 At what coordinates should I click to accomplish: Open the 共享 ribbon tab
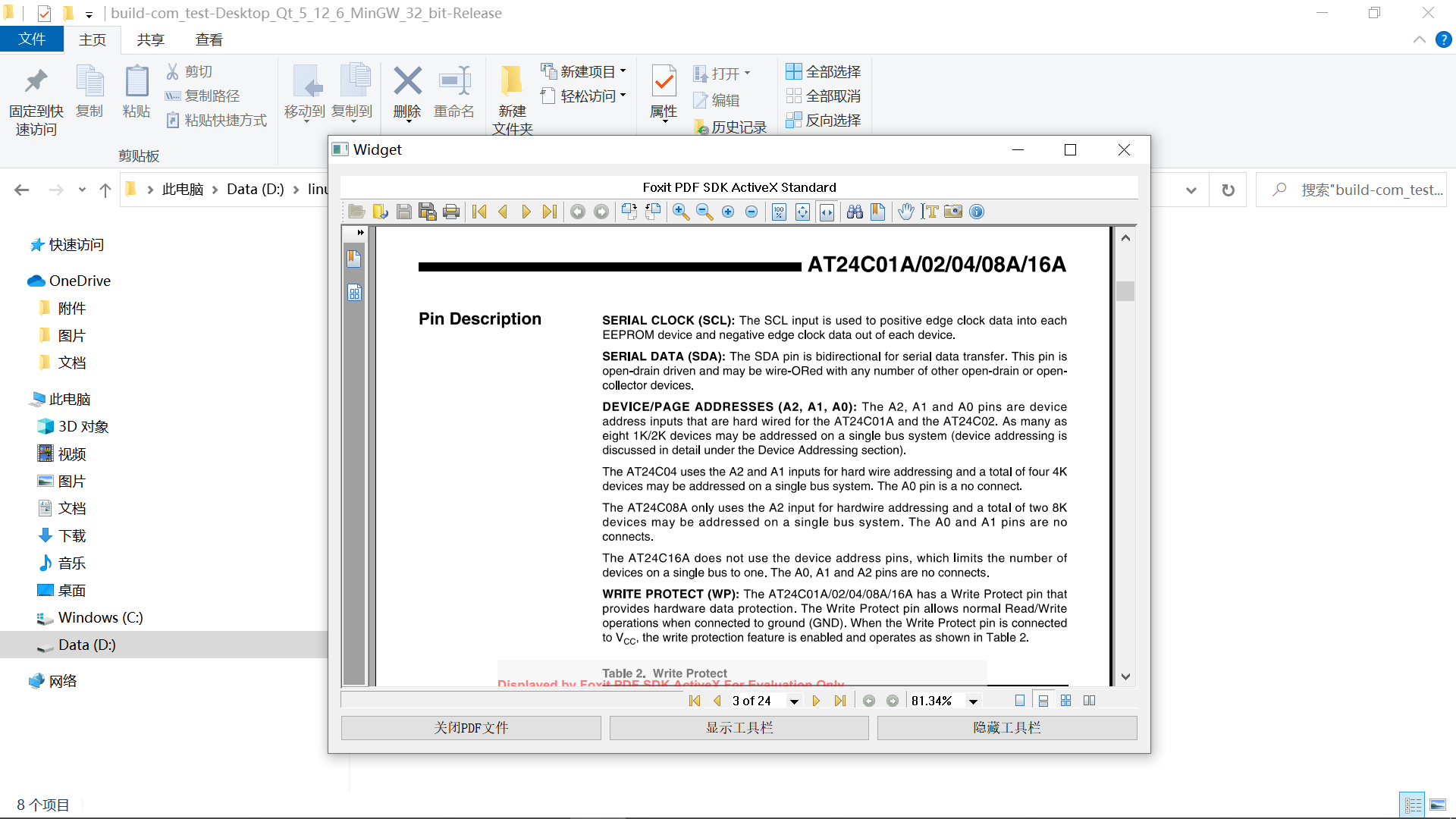coord(150,39)
